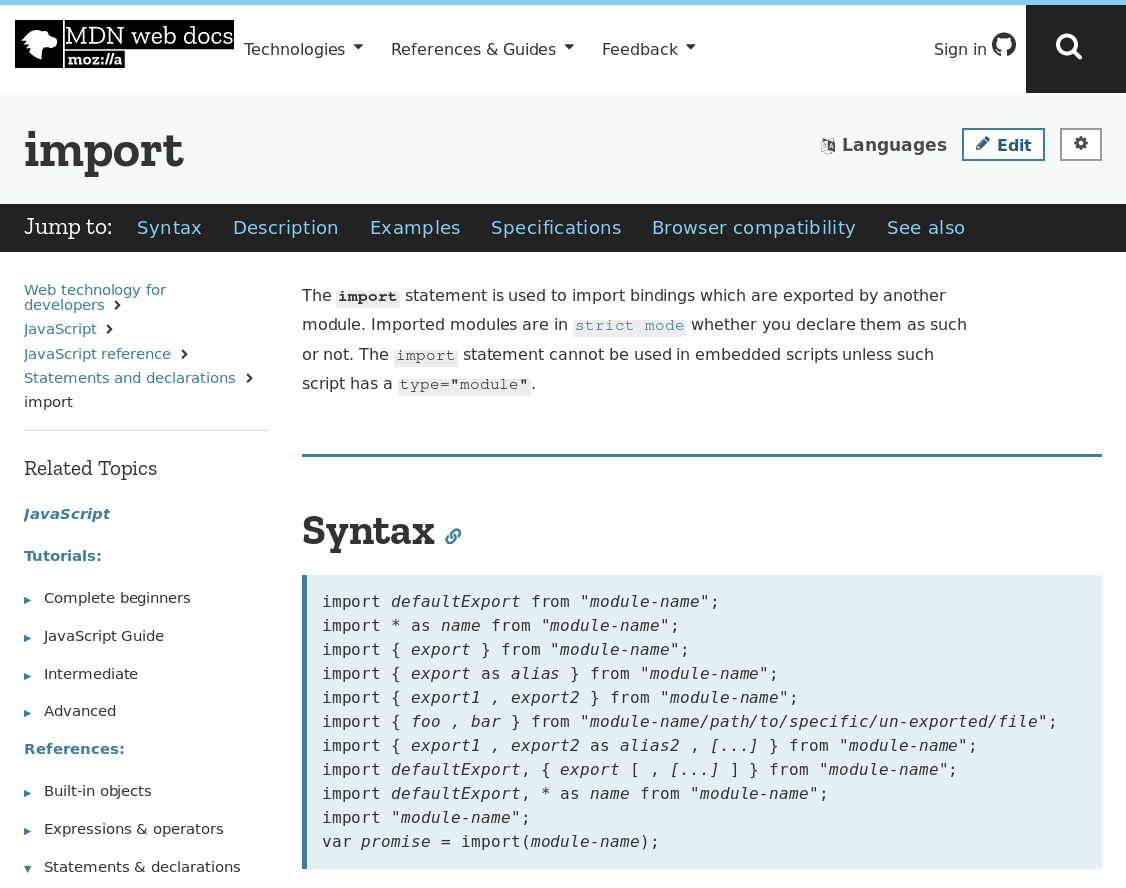The height and width of the screenshot is (888, 1126).
Task: Open the Technologies dropdown menu
Action: click(303, 49)
